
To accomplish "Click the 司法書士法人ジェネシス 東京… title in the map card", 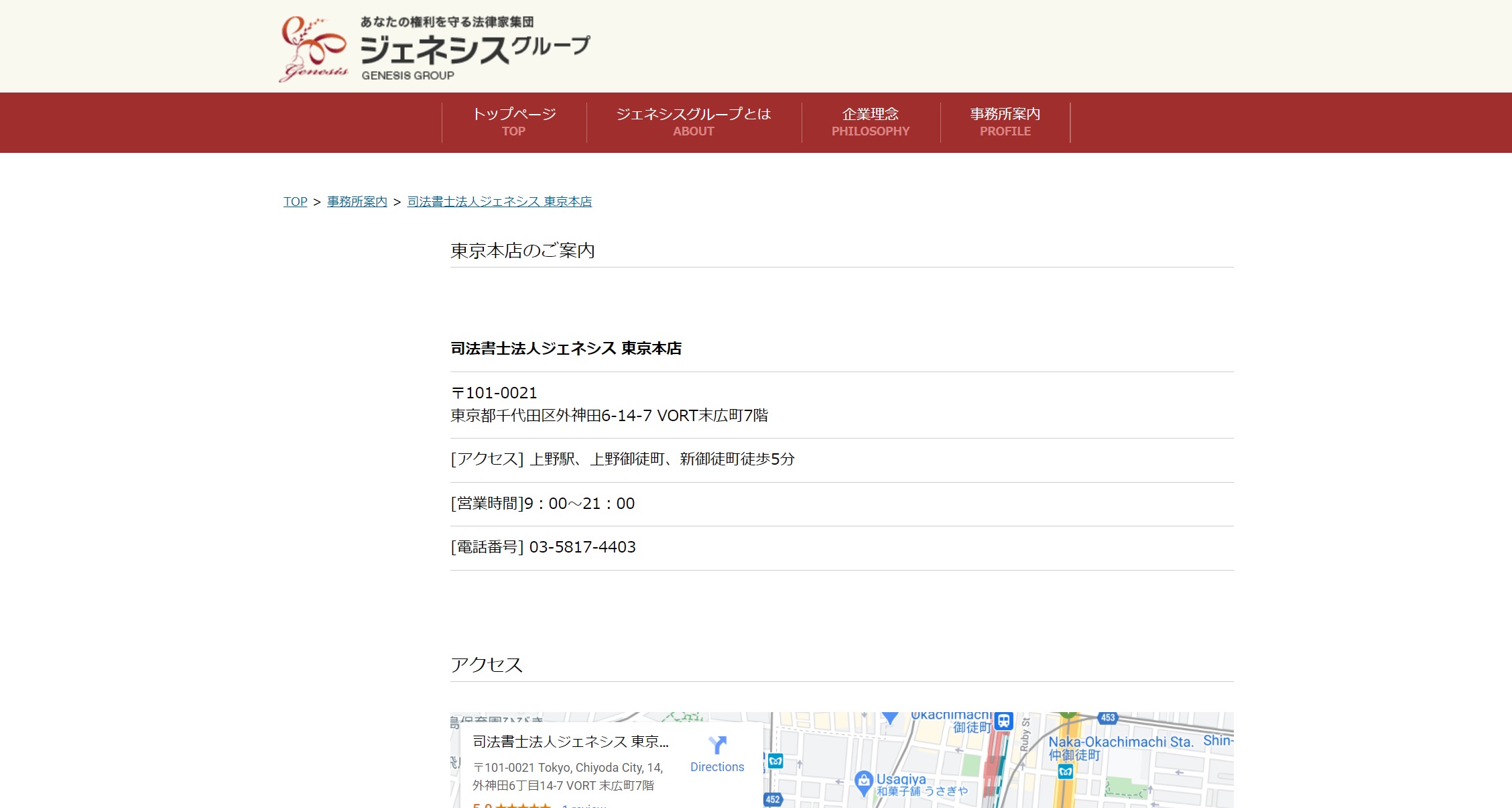I will pos(570,742).
